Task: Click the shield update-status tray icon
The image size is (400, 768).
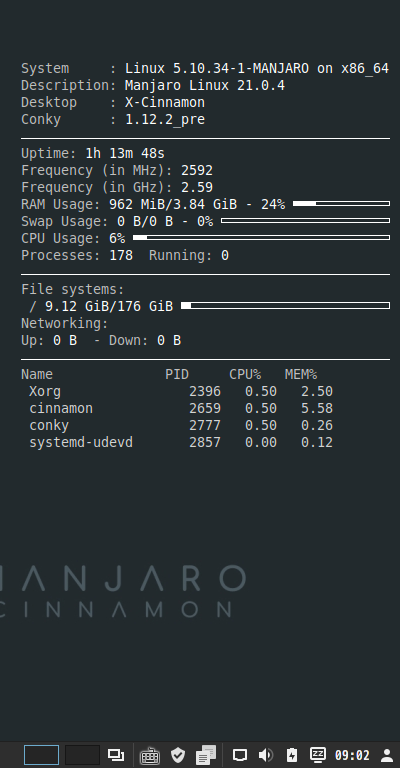Action: pyautogui.click(x=178, y=755)
